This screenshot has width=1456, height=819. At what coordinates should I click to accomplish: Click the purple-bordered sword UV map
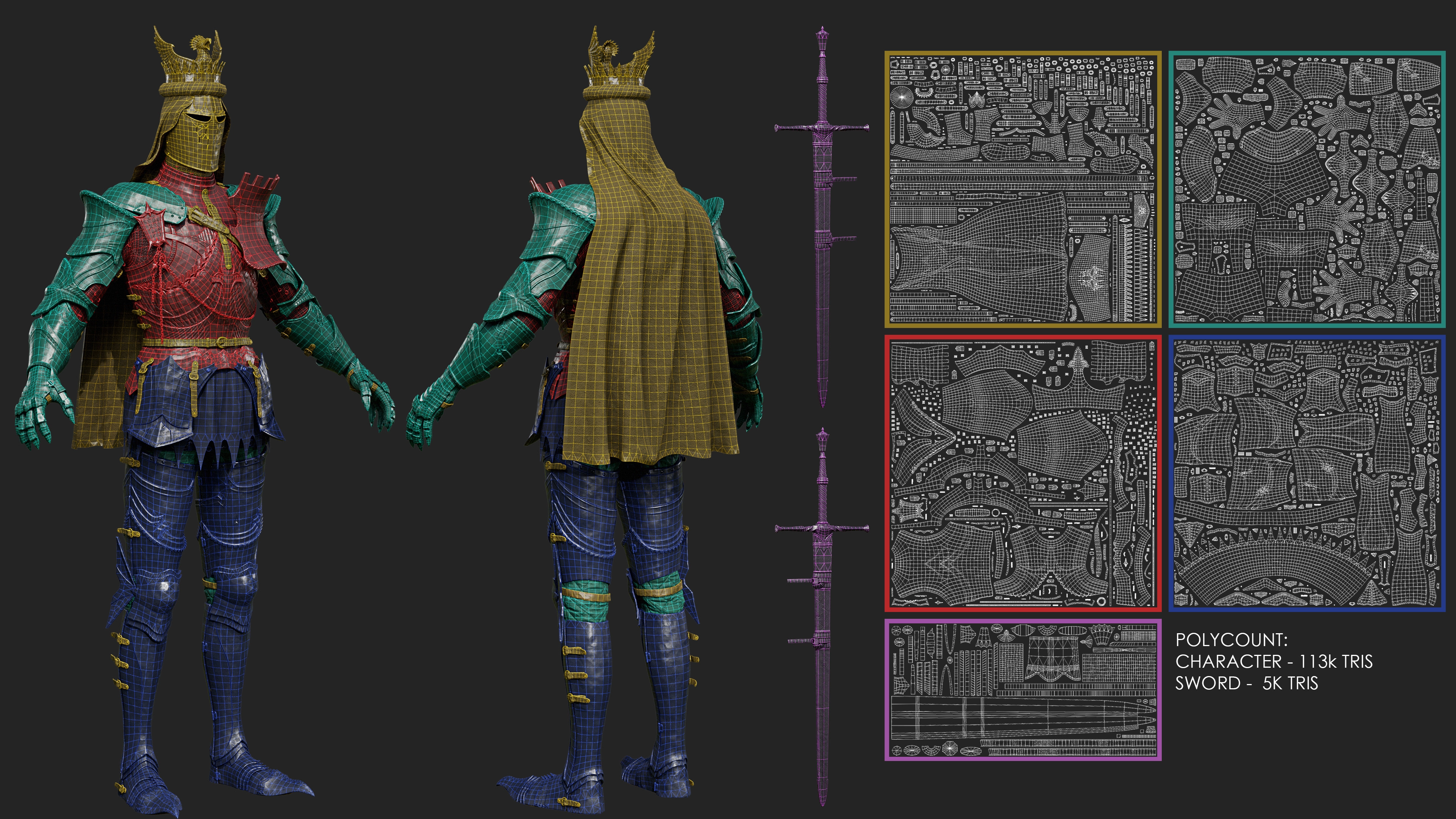1023,690
